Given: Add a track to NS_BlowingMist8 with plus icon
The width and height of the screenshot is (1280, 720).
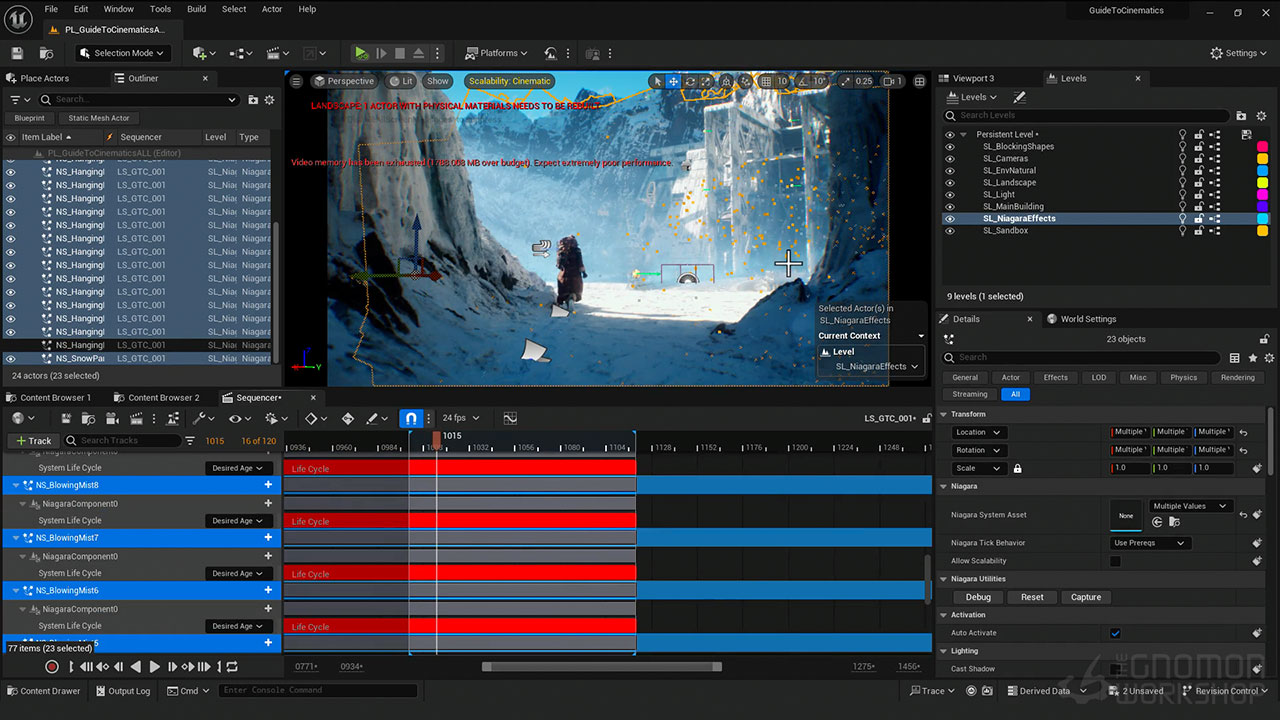Looking at the screenshot, I should pyautogui.click(x=268, y=485).
